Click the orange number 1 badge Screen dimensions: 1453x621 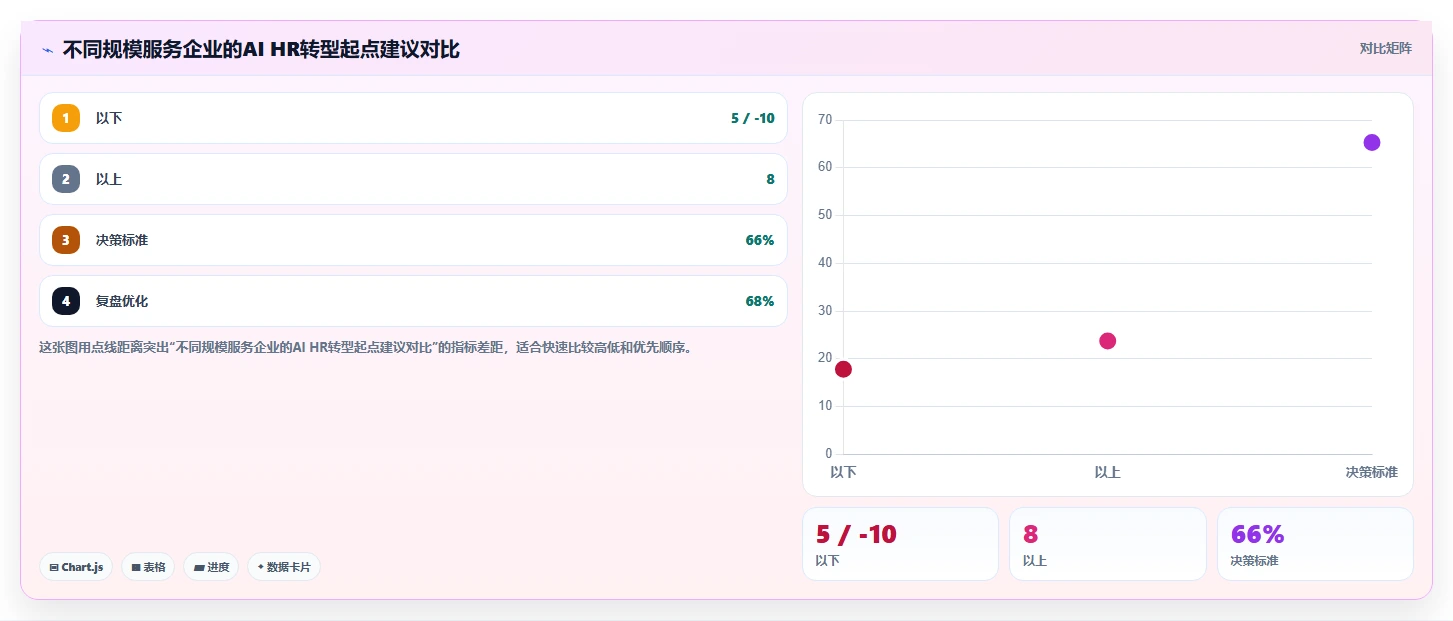(x=66, y=118)
